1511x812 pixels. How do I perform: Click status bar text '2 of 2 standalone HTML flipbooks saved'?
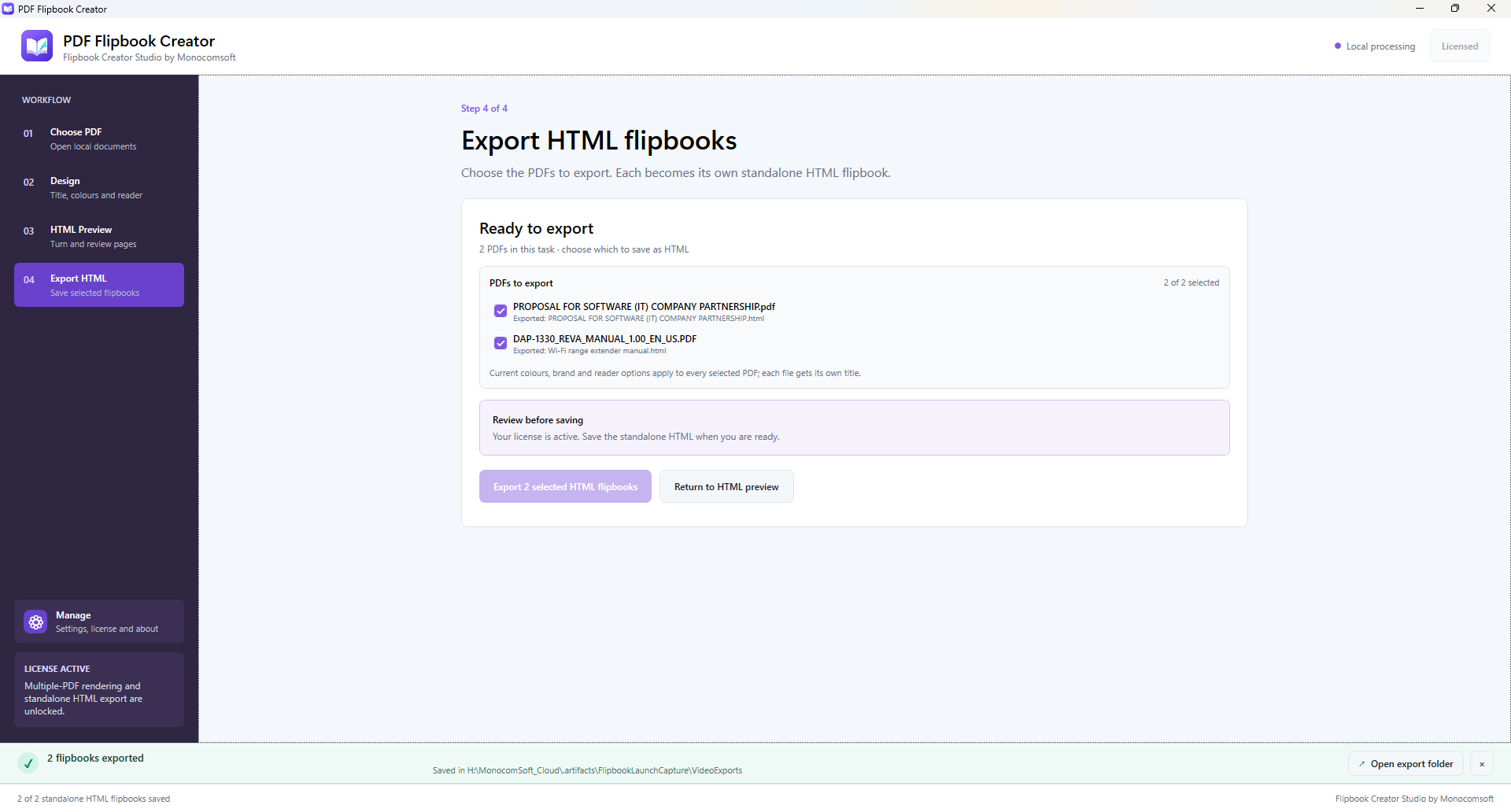coord(94,799)
